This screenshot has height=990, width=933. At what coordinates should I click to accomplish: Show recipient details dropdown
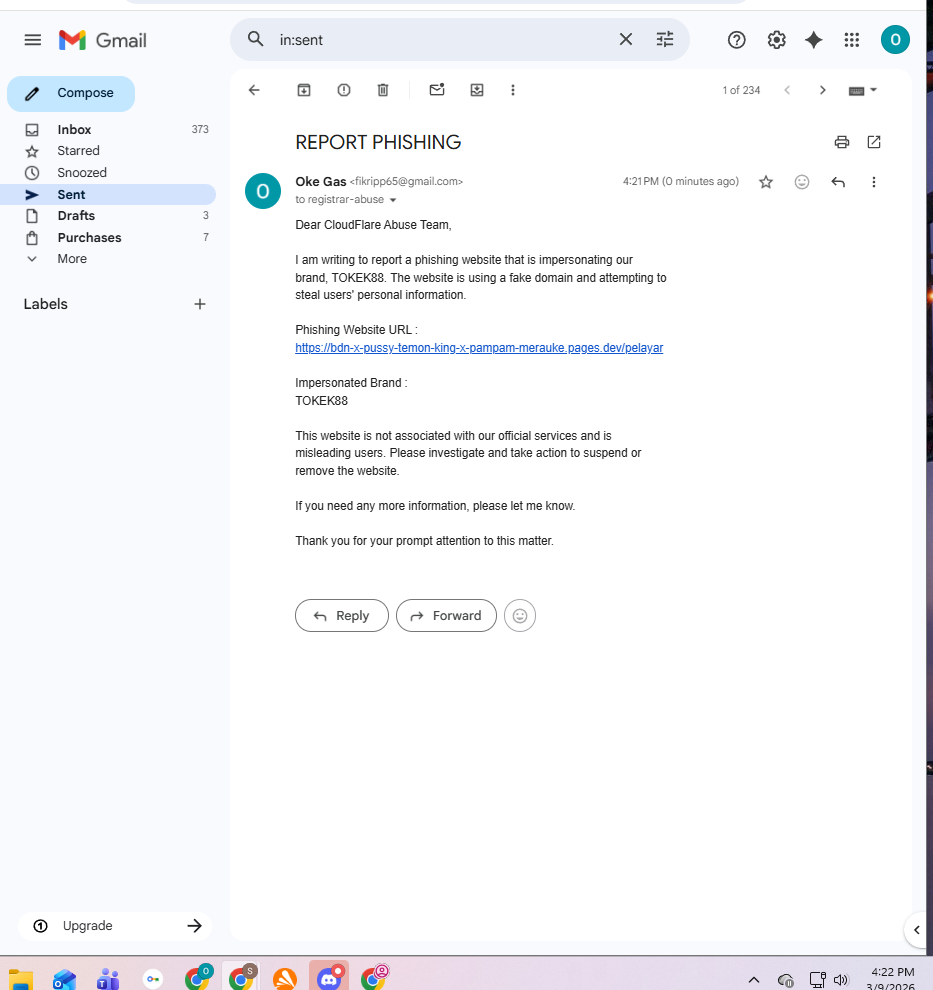[x=393, y=200]
